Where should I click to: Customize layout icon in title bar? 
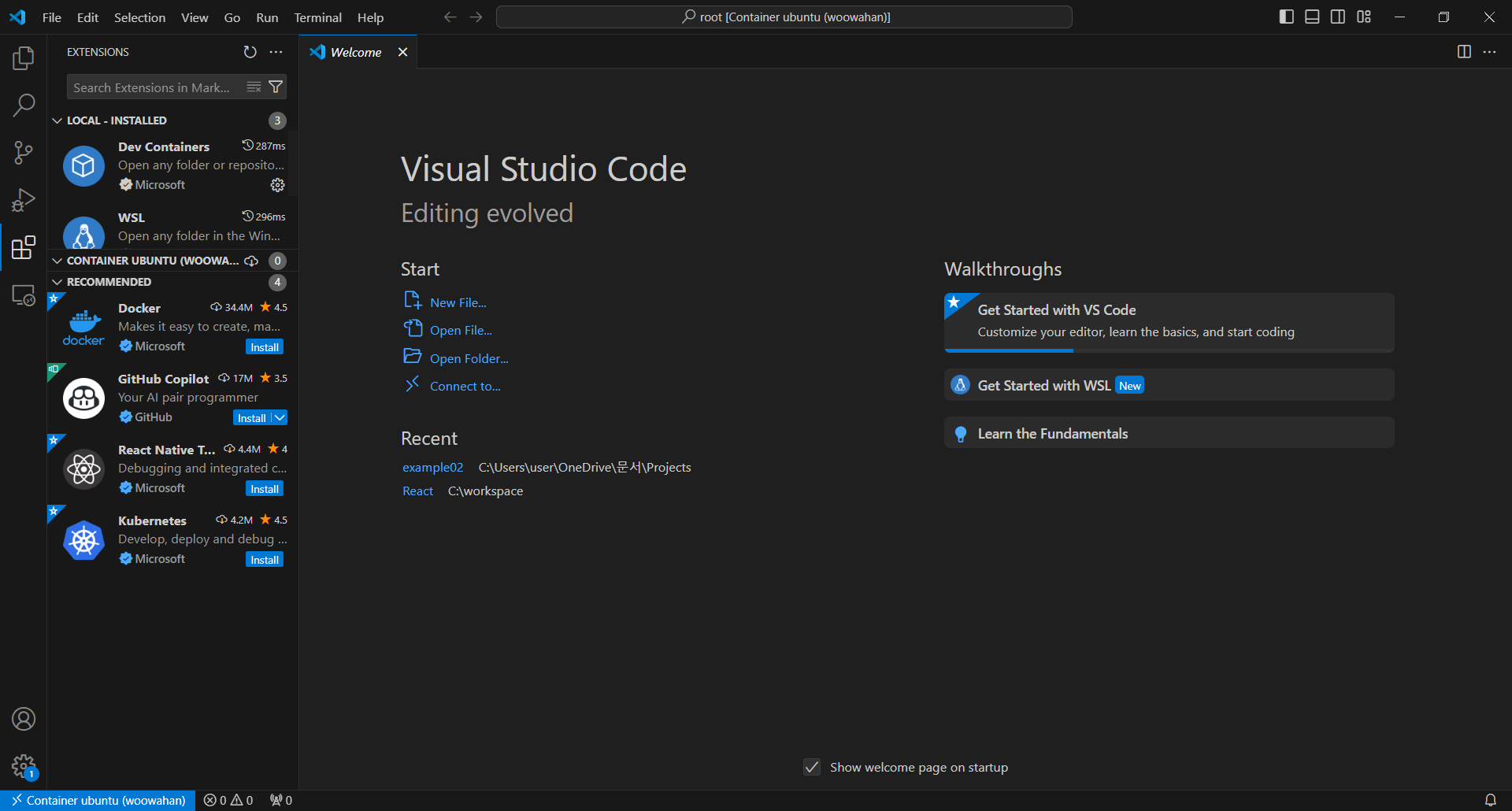click(1364, 17)
